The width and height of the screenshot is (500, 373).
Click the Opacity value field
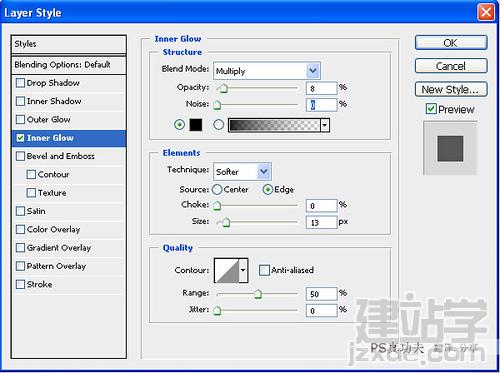[322, 88]
